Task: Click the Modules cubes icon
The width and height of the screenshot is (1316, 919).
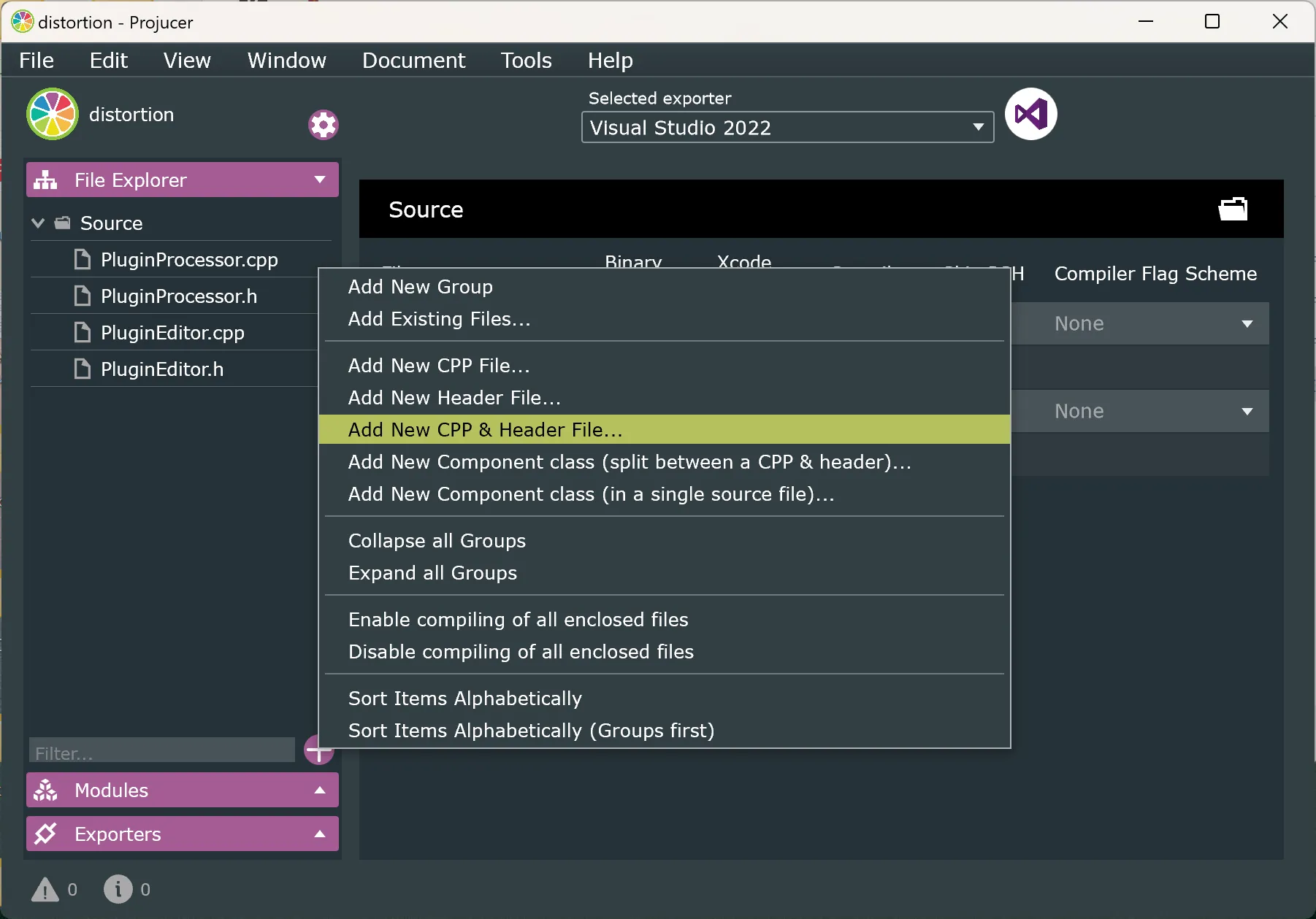Action: coord(45,790)
